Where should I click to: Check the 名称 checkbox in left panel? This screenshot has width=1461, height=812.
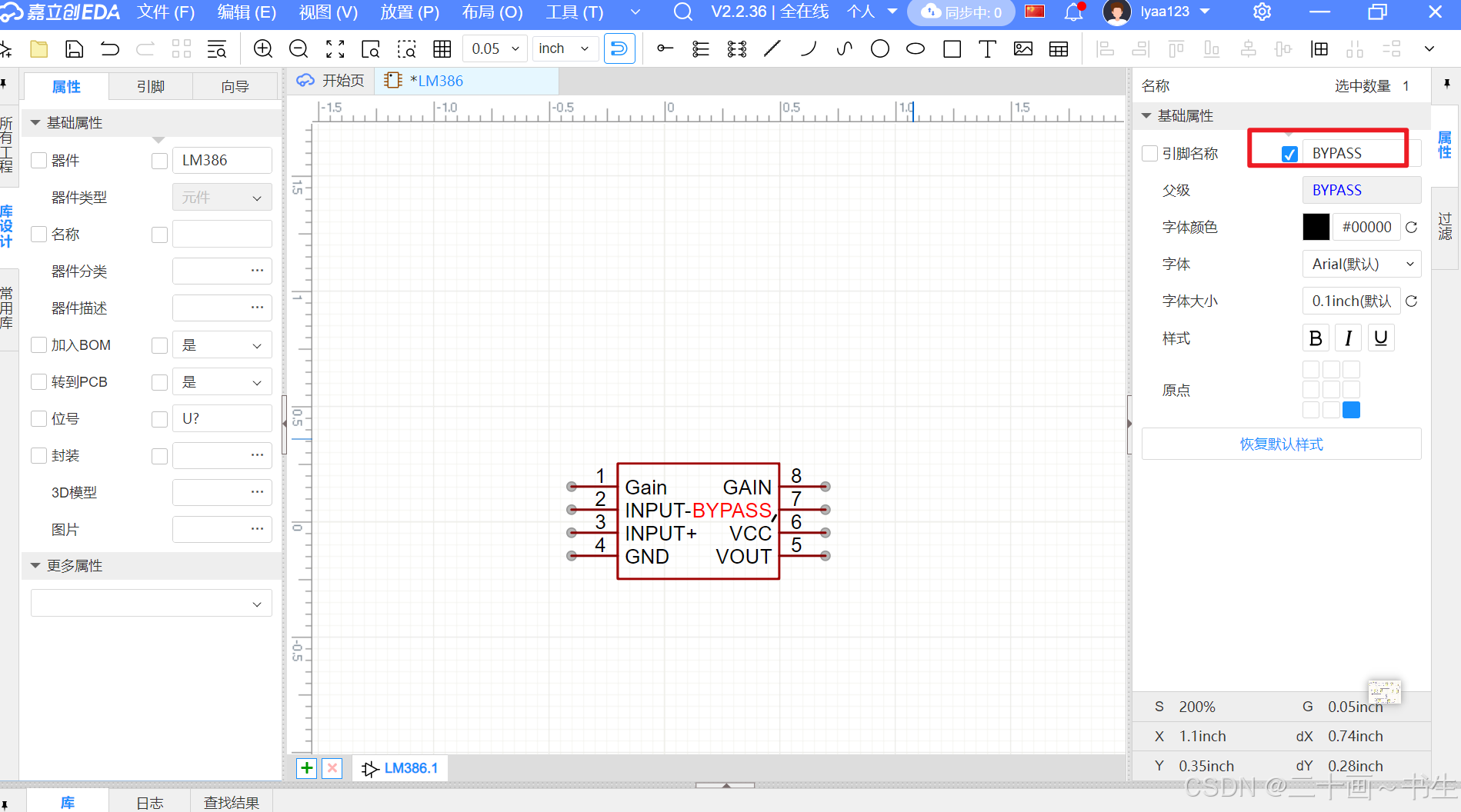[39, 235]
